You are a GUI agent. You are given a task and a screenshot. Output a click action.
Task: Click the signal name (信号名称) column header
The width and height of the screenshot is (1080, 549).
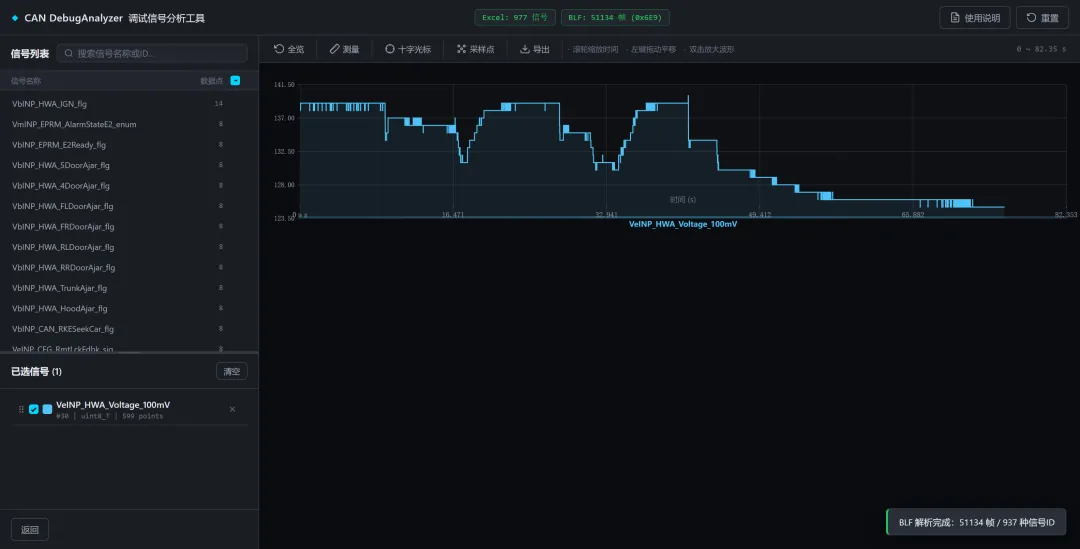[25, 81]
